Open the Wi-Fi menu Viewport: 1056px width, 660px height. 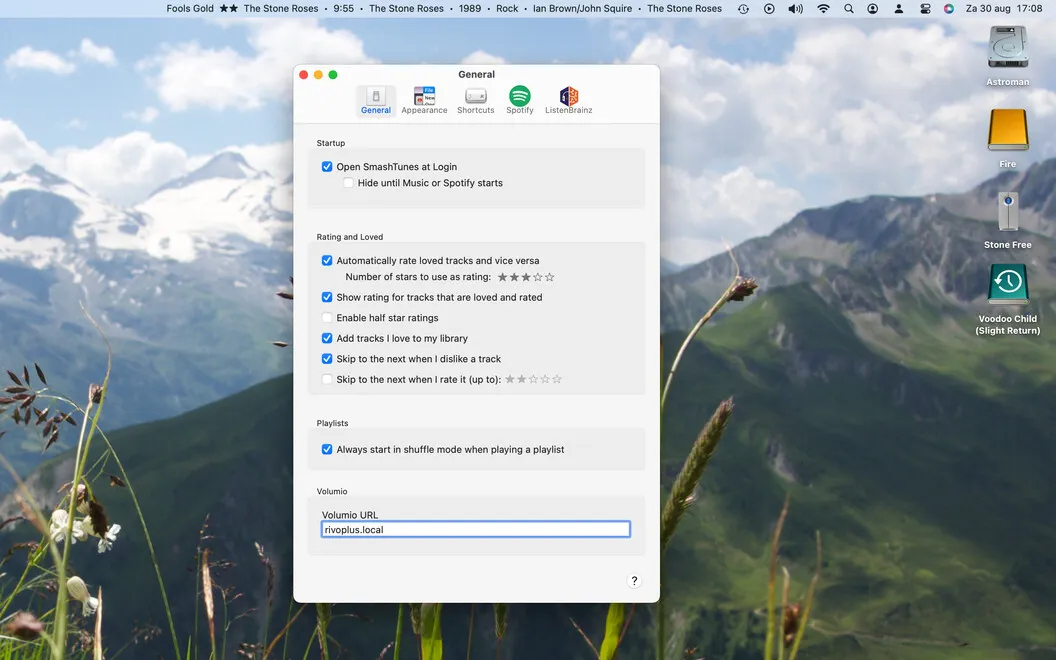823,9
